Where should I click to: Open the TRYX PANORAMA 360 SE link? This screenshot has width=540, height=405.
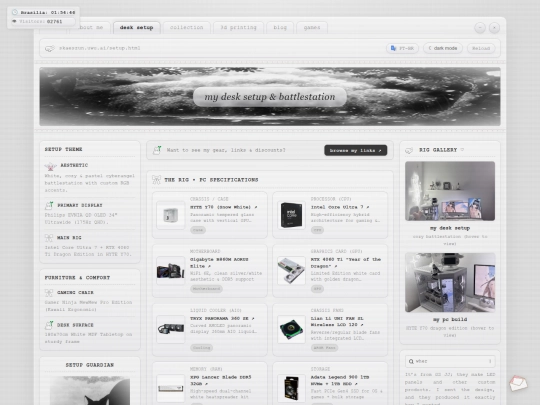[222, 319]
